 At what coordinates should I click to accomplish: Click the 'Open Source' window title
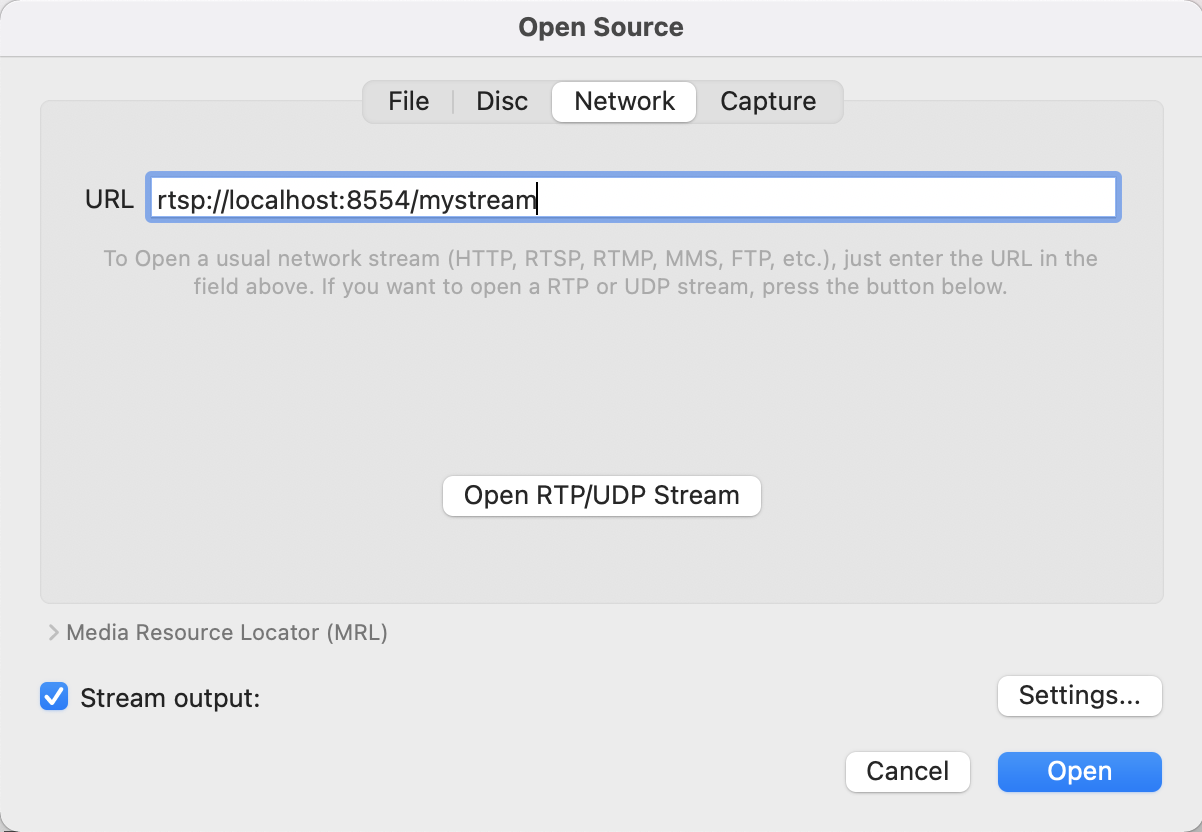pos(601,27)
